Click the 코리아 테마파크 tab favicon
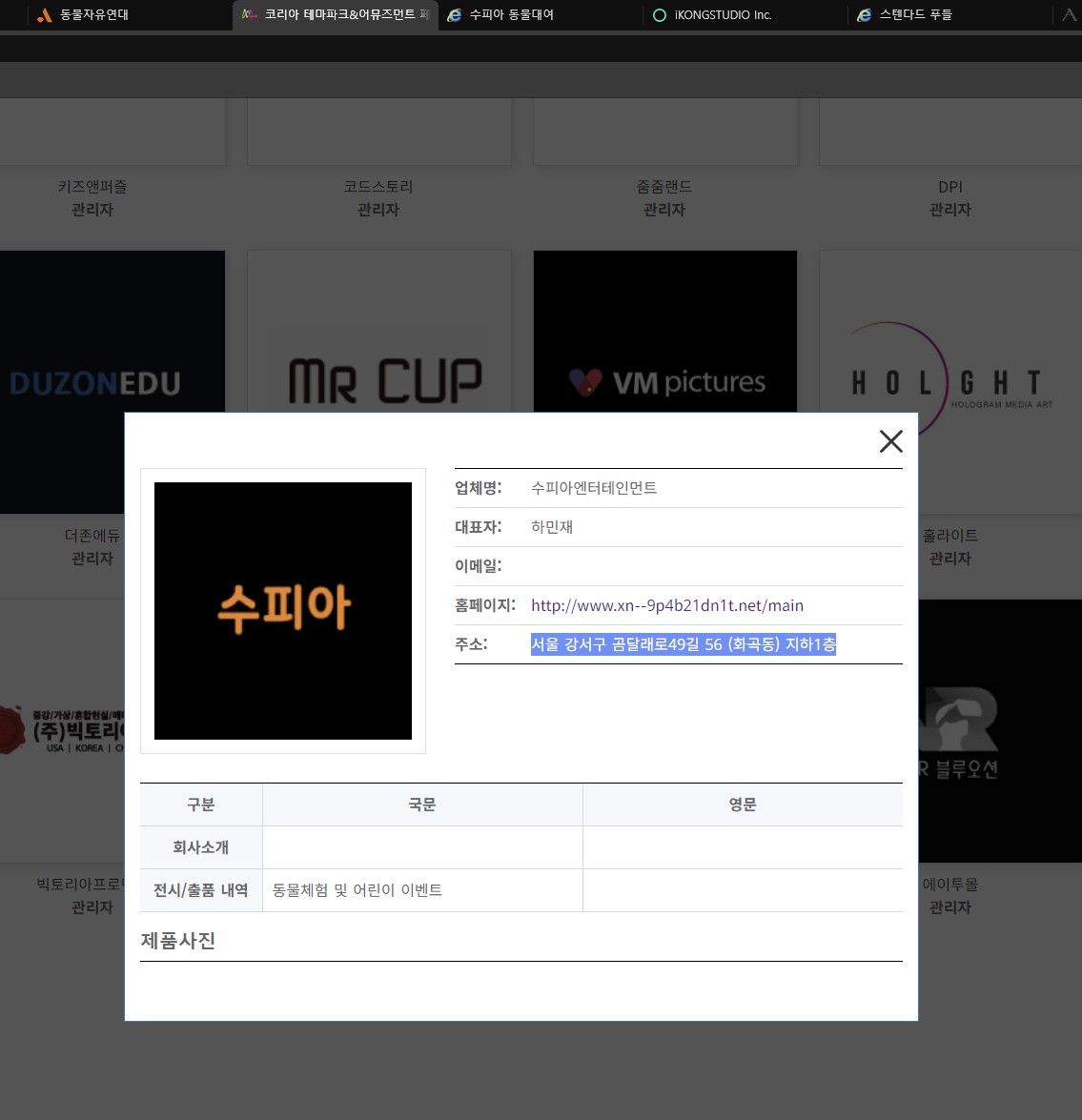This screenshot has width=1082, height=1120. (249, 14)
